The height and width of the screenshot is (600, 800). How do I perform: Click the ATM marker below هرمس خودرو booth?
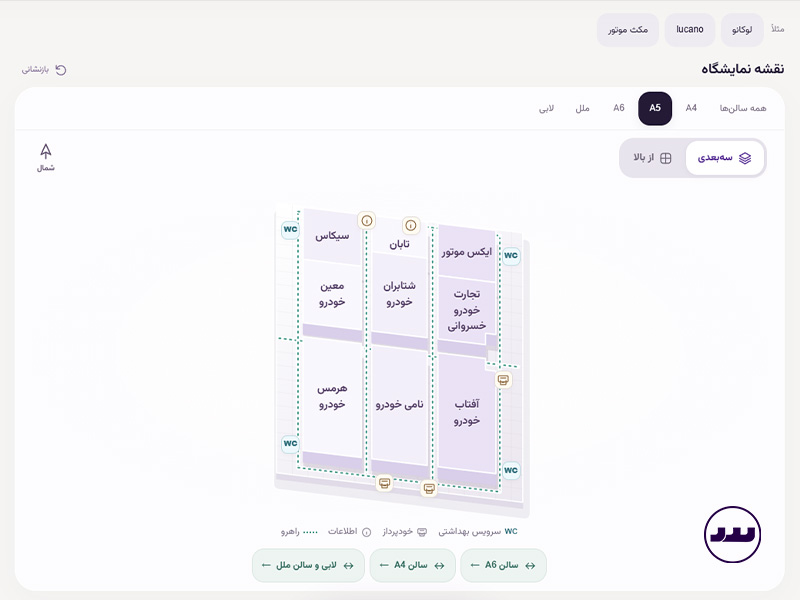coord(384,483)
